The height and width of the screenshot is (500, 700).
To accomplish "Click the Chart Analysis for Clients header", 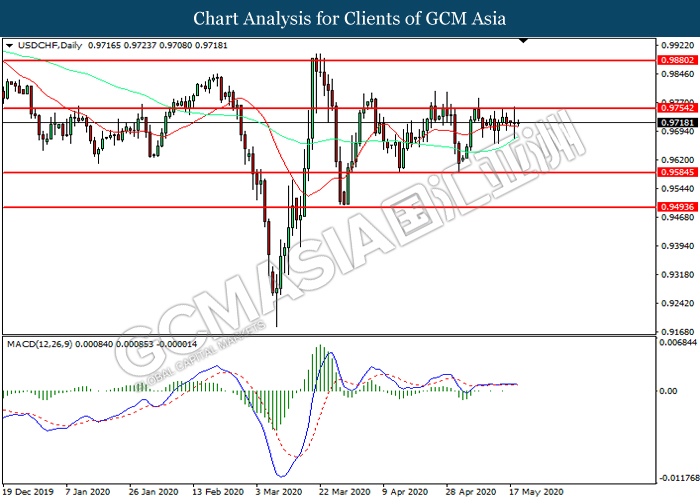I will (350, 18).
